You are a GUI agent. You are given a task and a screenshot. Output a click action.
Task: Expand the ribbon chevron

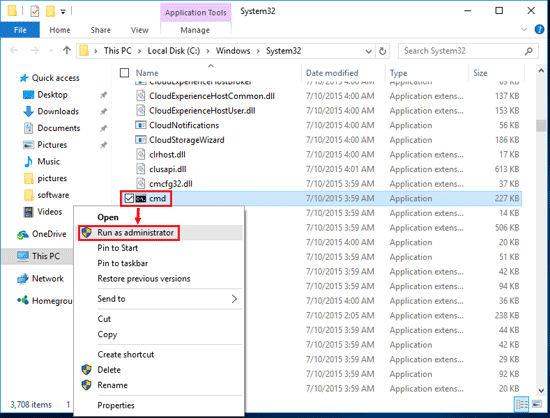[x=524, y=29]
